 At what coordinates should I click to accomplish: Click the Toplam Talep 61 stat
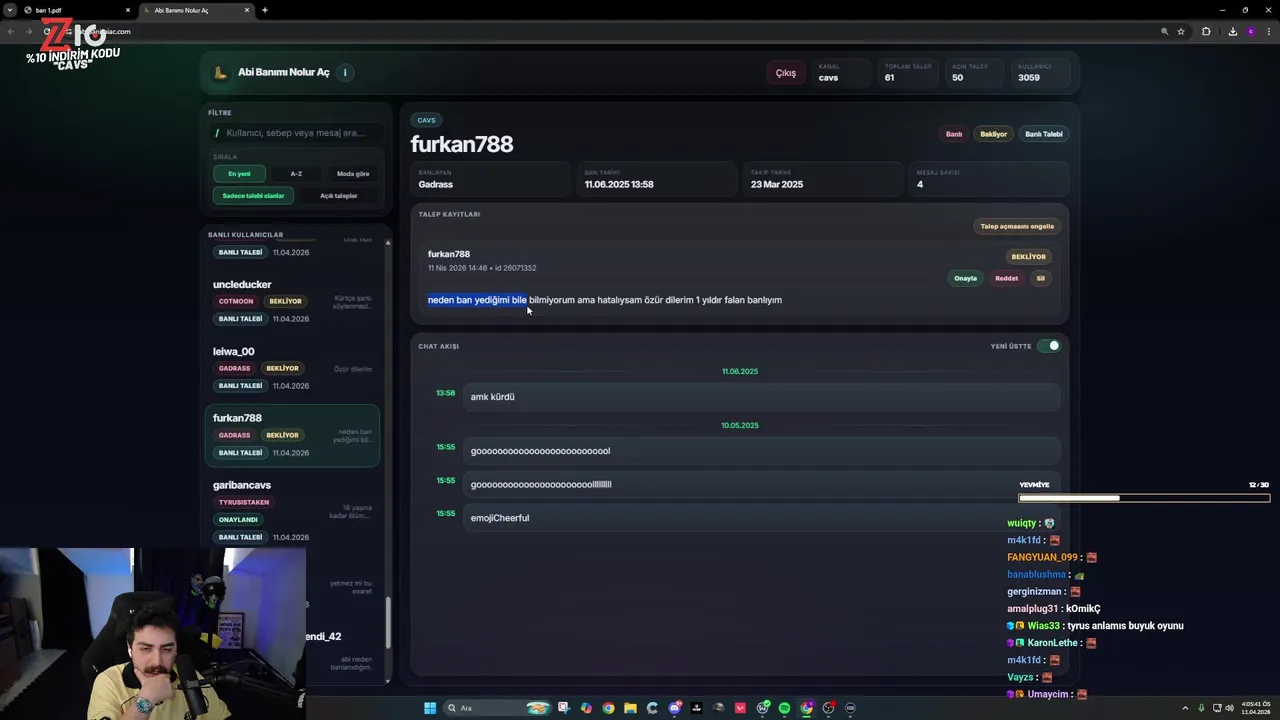click(x=908, y=73)
